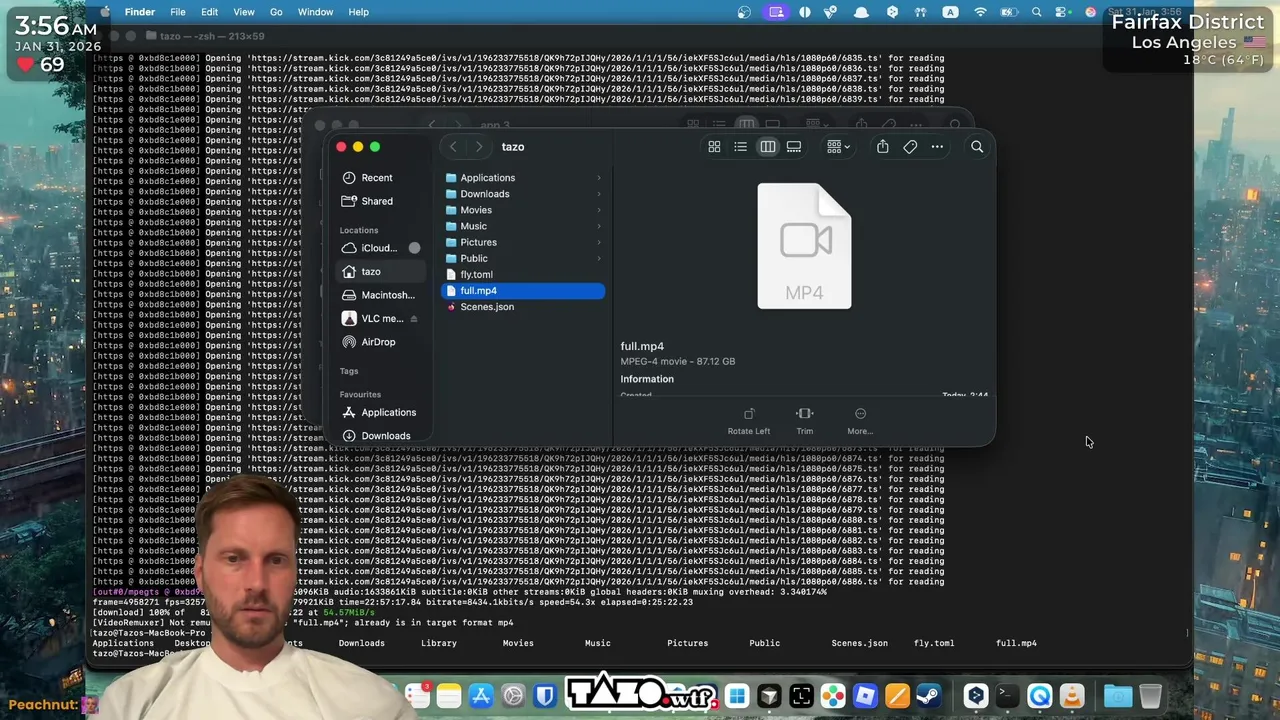1280x720 pixels.
Task: Open the Go menu
Action: coord(276,12)
